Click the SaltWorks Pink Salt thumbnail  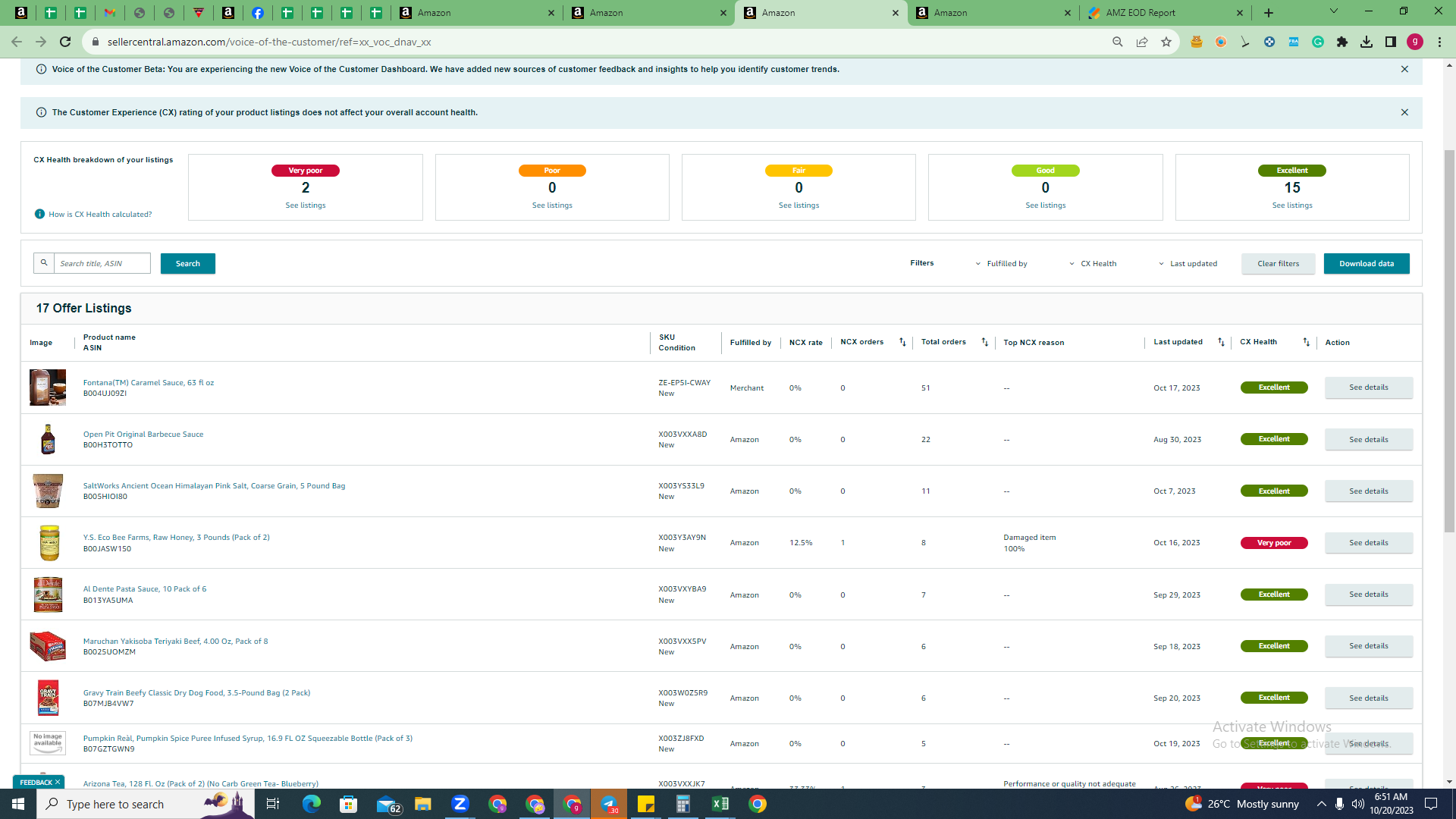pyautogui.click(x=48, y=491)
